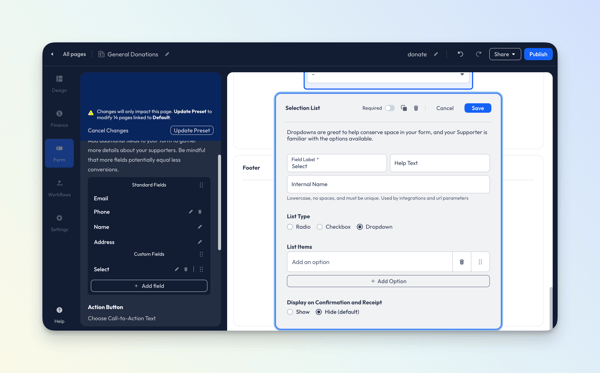Delete the Phone field

200,212
